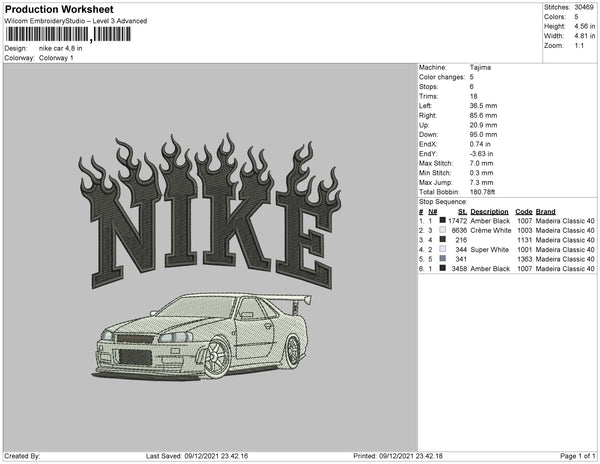Click the 'Page 1 of 1' indicator
The width and height of the screenshot is (600, 464).
[578, 456]
